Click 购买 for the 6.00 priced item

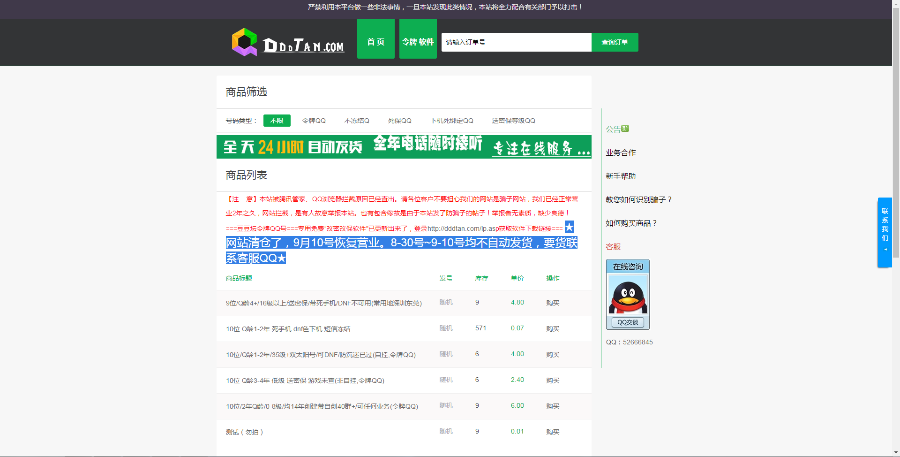553,406
